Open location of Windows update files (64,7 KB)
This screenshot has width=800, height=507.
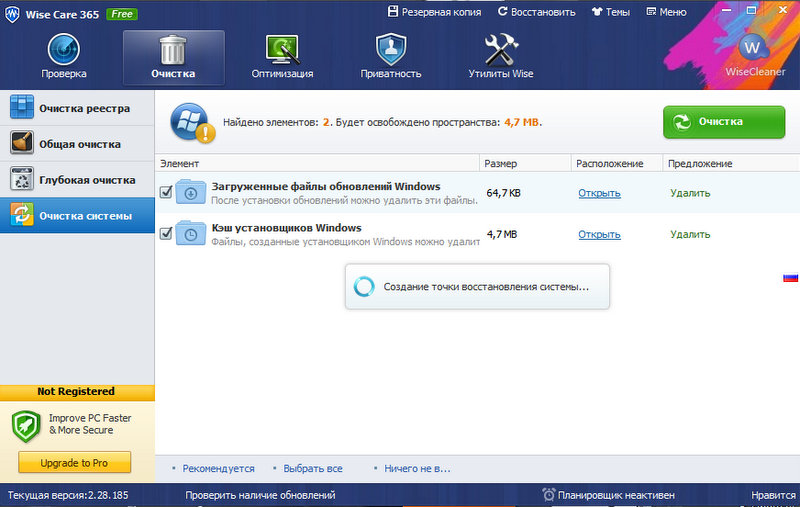(599, 193)
